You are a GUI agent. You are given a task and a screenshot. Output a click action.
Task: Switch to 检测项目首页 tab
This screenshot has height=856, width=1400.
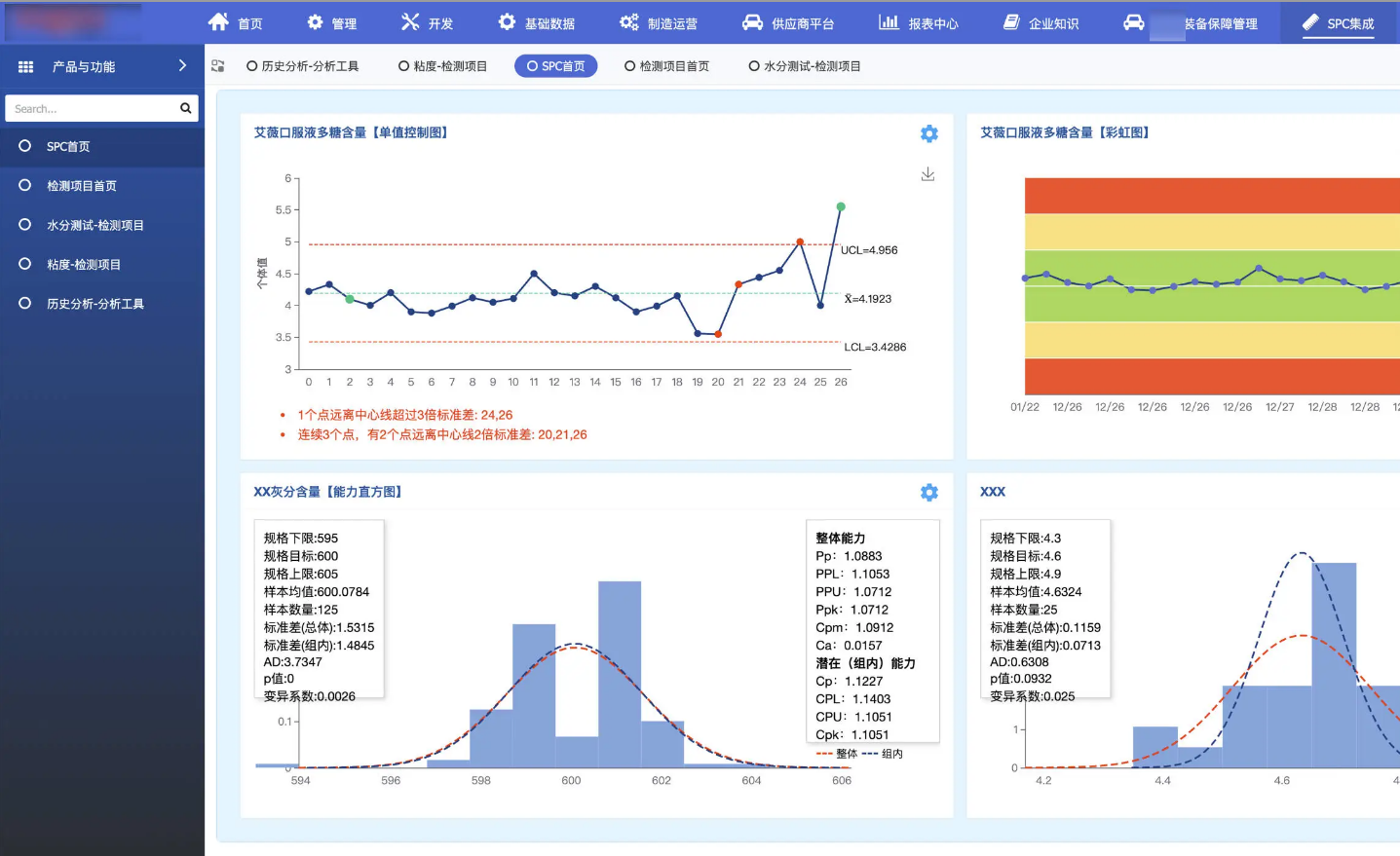tap(667, 66)
